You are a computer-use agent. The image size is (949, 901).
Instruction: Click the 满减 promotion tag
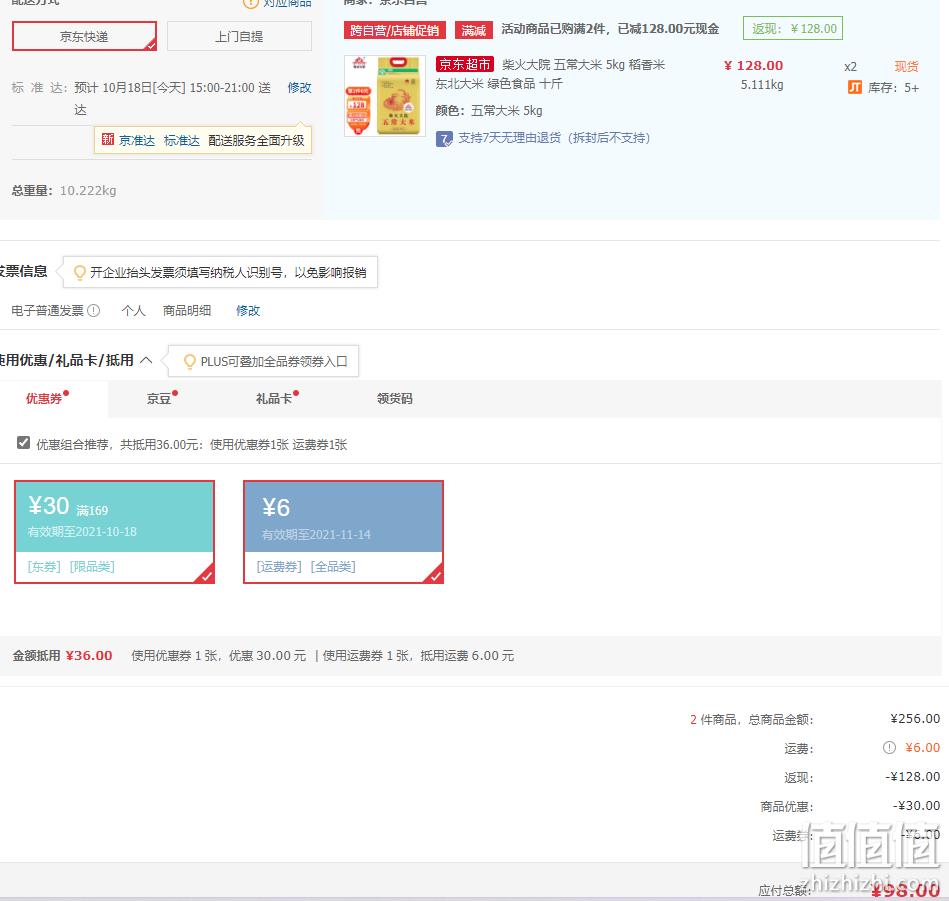pos(473,30)
